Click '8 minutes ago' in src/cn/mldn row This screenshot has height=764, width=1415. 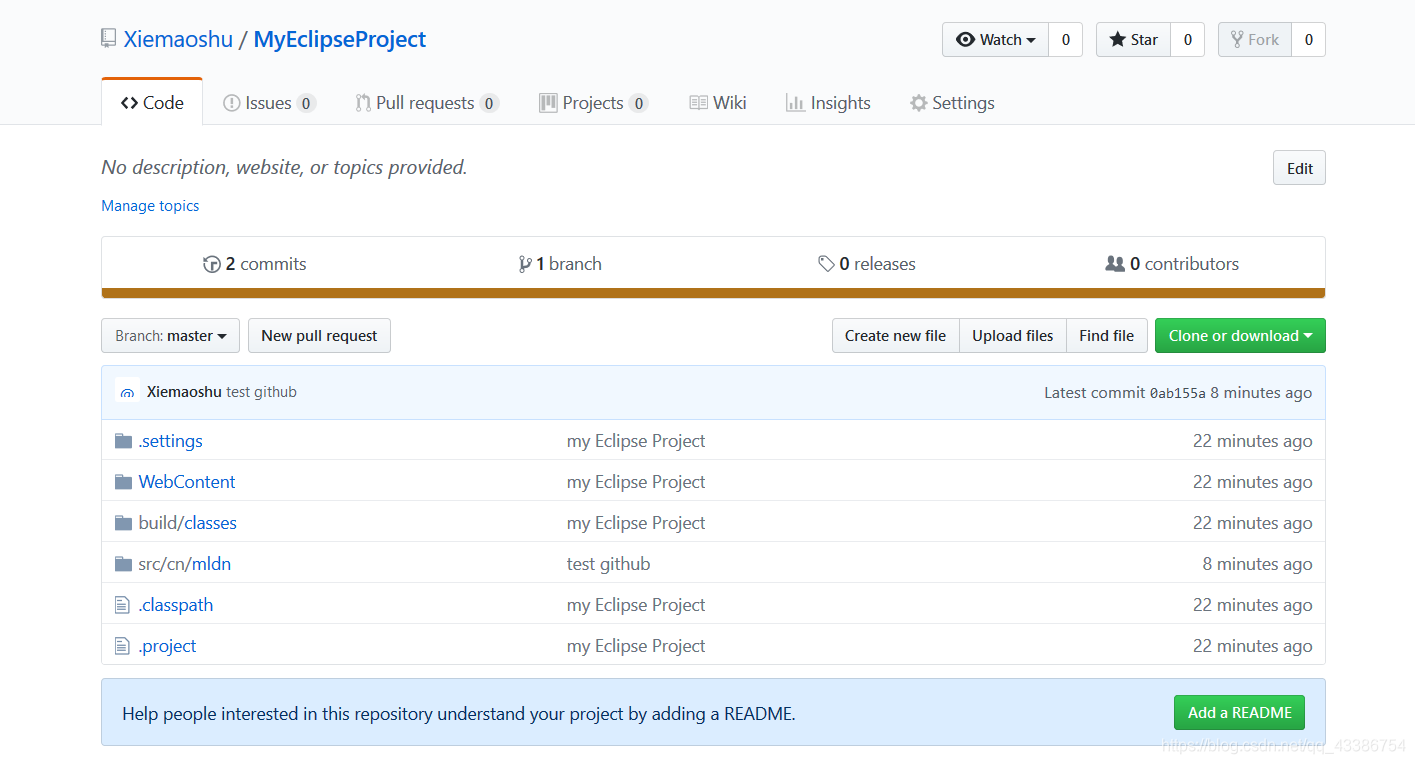(x=1257, y=564)
